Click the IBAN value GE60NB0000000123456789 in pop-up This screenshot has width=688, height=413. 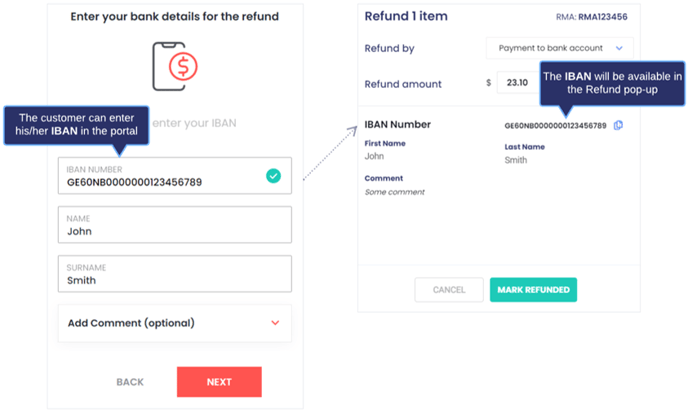(x=555, y=126)
